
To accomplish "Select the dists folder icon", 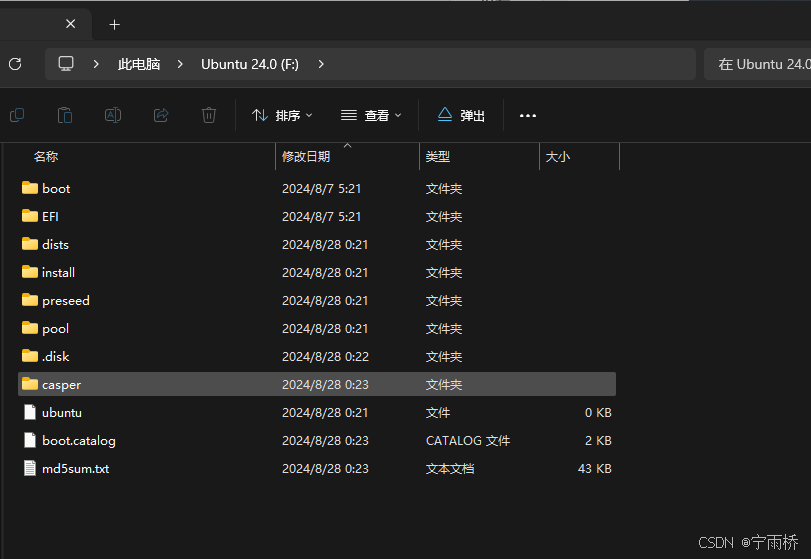I will tap(30, 244).
